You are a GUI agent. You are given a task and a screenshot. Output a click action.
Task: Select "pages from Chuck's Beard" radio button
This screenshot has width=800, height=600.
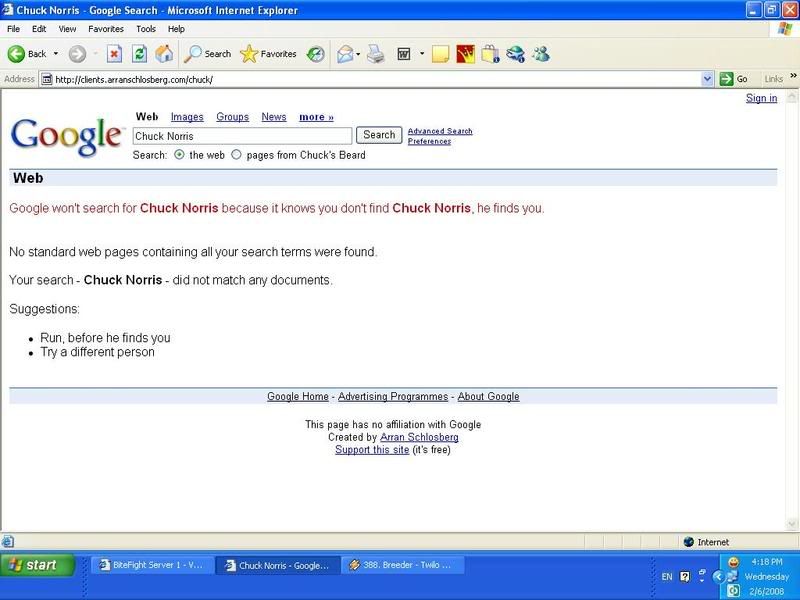pos(236,155)
